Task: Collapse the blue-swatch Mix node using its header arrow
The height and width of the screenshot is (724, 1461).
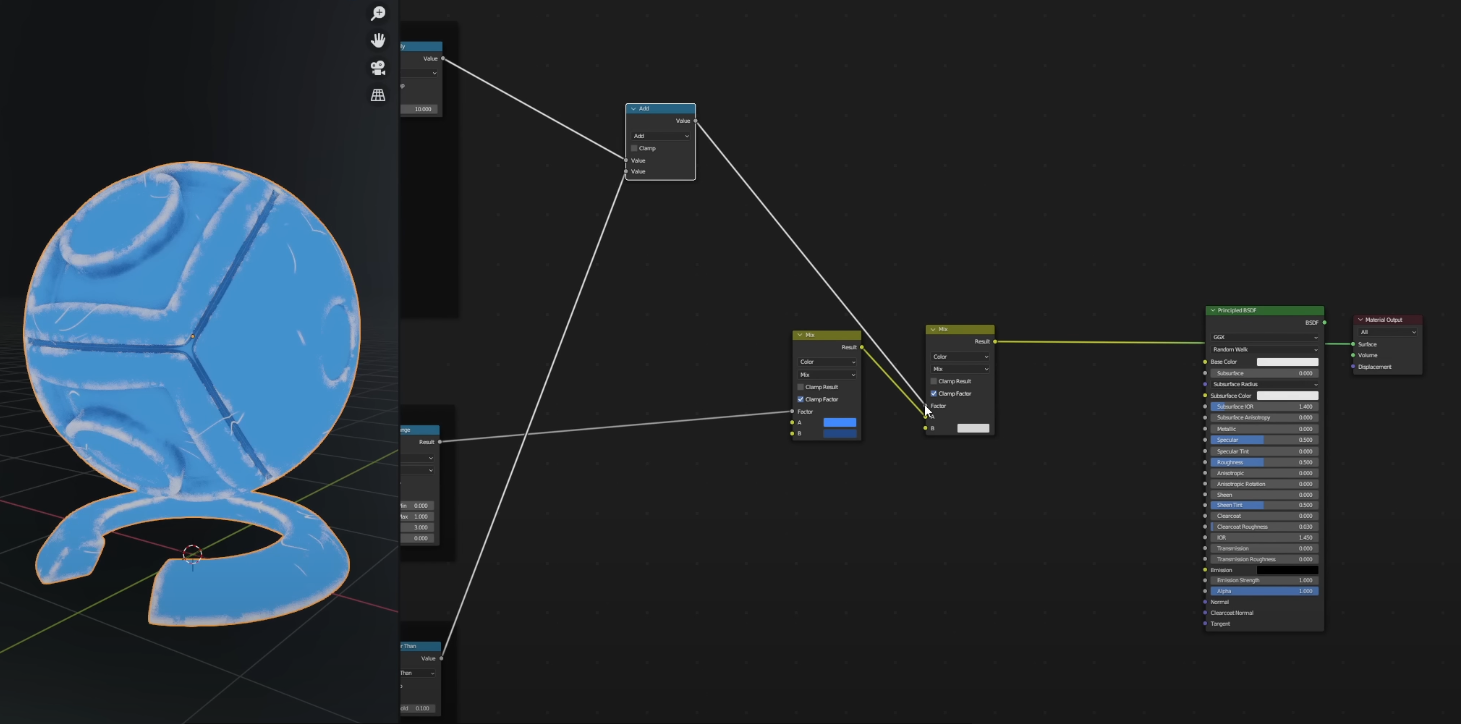Action: pyautogui.click(x=799, y=336)
